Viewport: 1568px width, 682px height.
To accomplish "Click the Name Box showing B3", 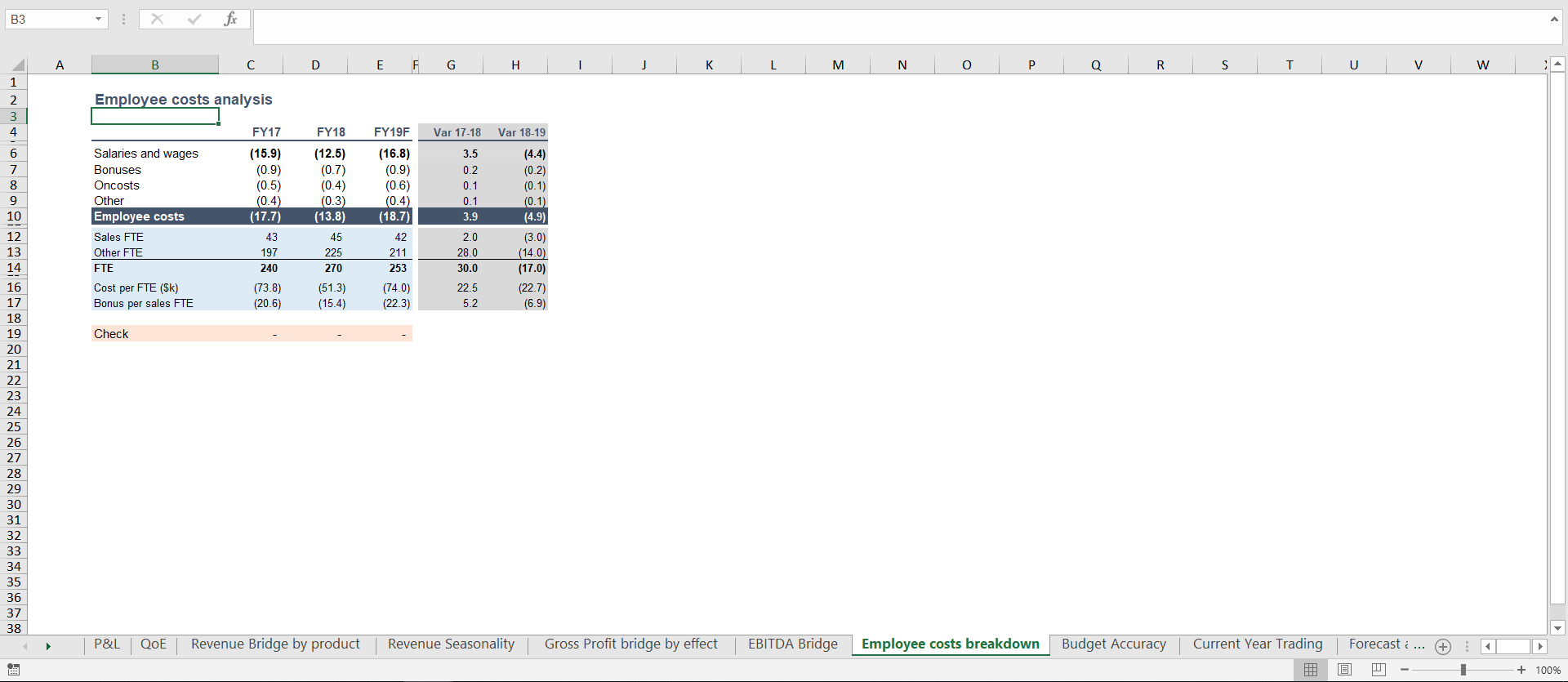I will [49, 19].
